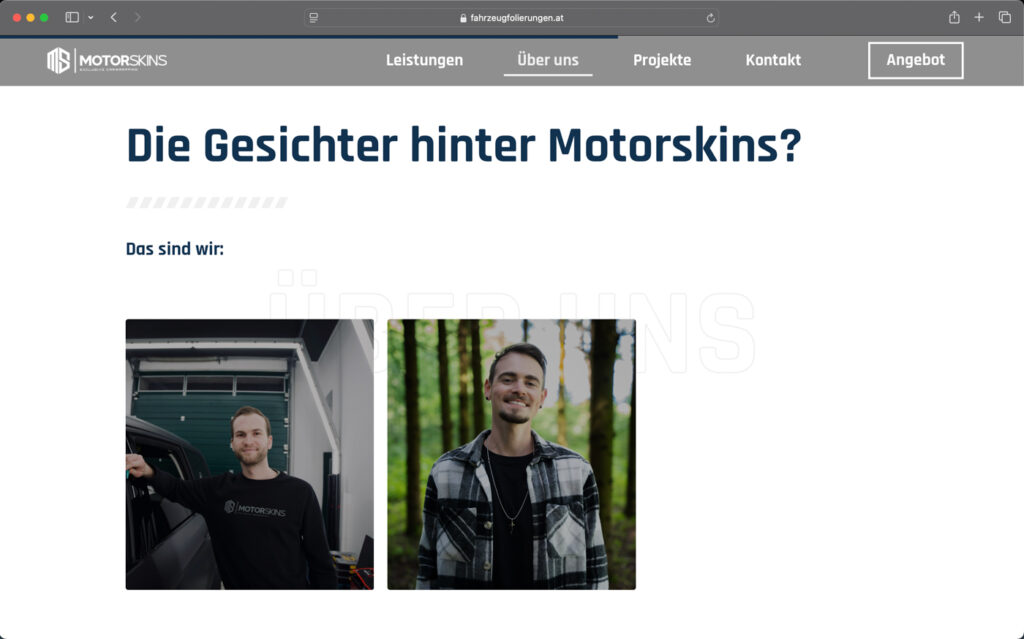Toggle the Safari sidebar

[x=70, y=16]
